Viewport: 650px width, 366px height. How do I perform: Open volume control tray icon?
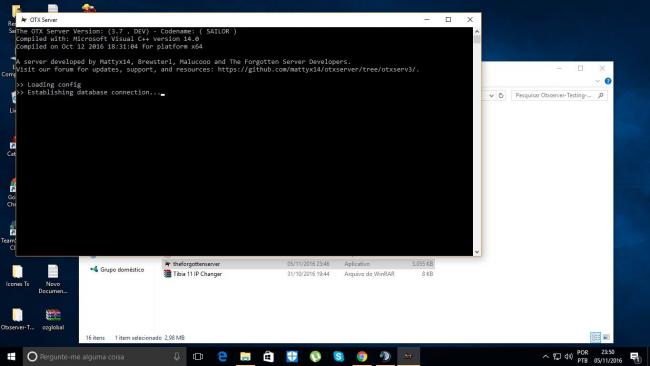coord(569,356)
